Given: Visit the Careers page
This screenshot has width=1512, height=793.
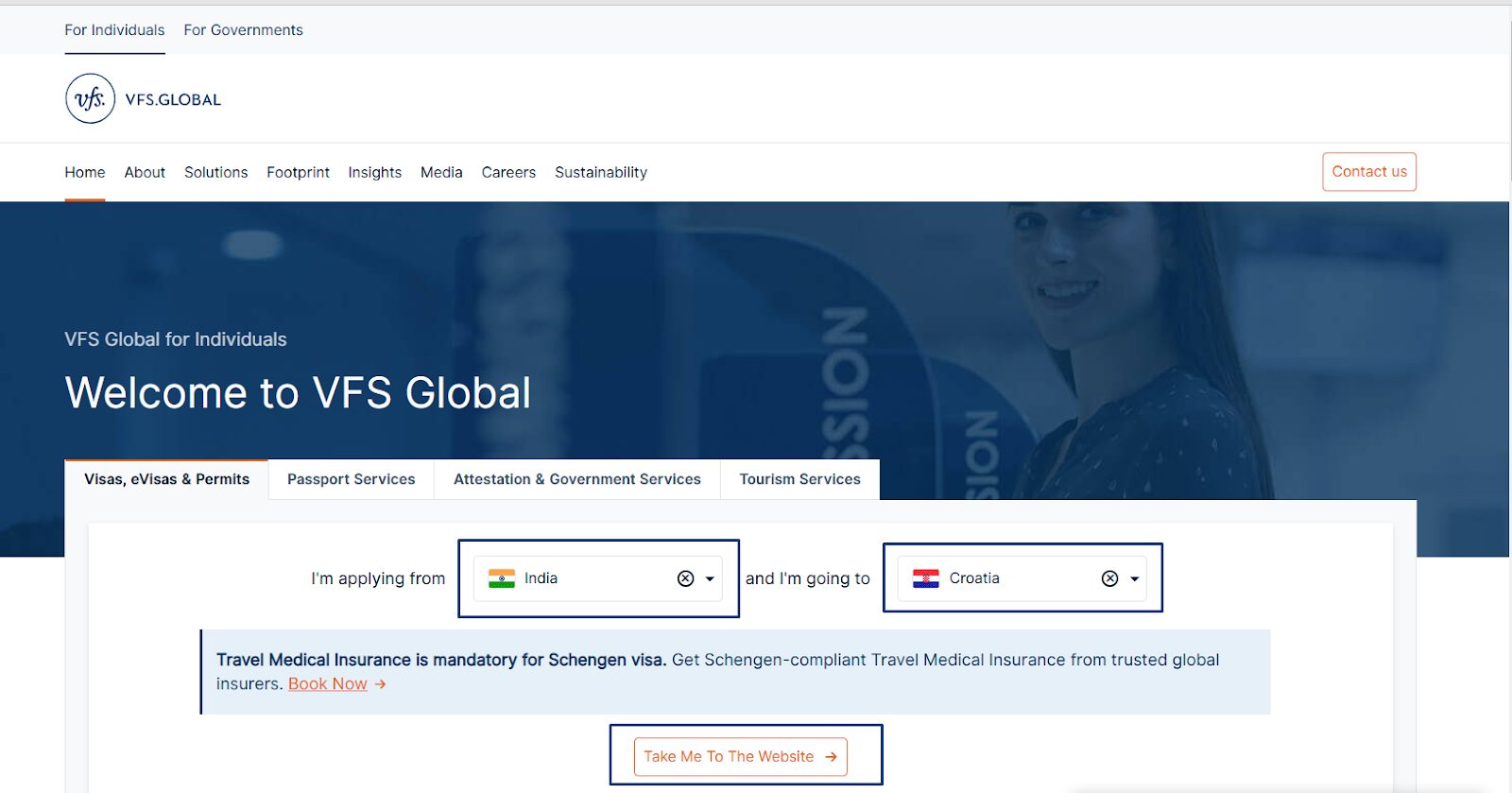Looking at the screenshot, I should click(508, 172).
